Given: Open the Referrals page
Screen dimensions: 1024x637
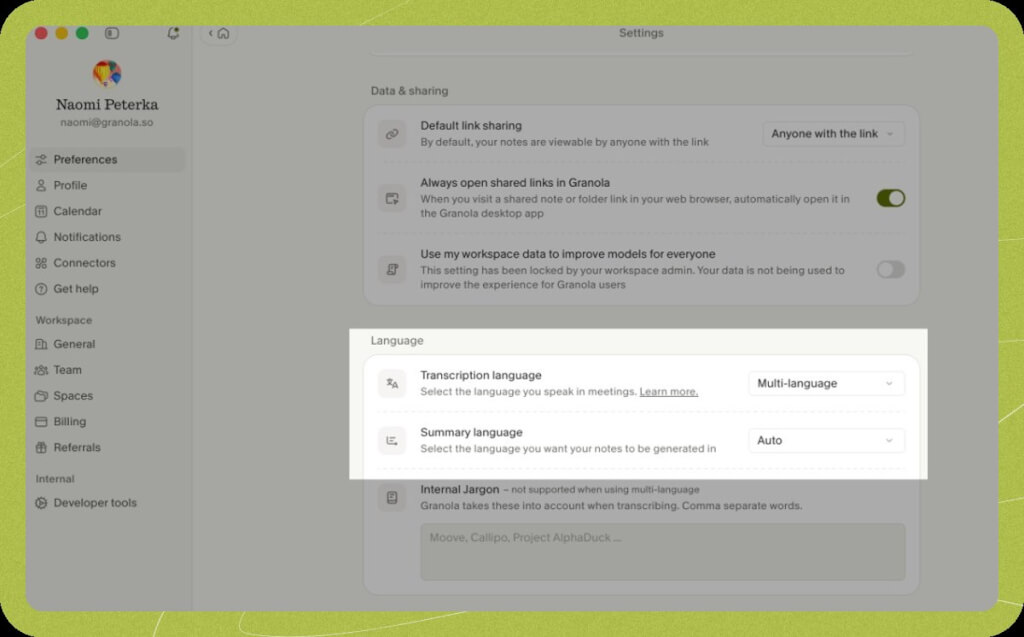Looking at the screenshot, I should point(108,448).
